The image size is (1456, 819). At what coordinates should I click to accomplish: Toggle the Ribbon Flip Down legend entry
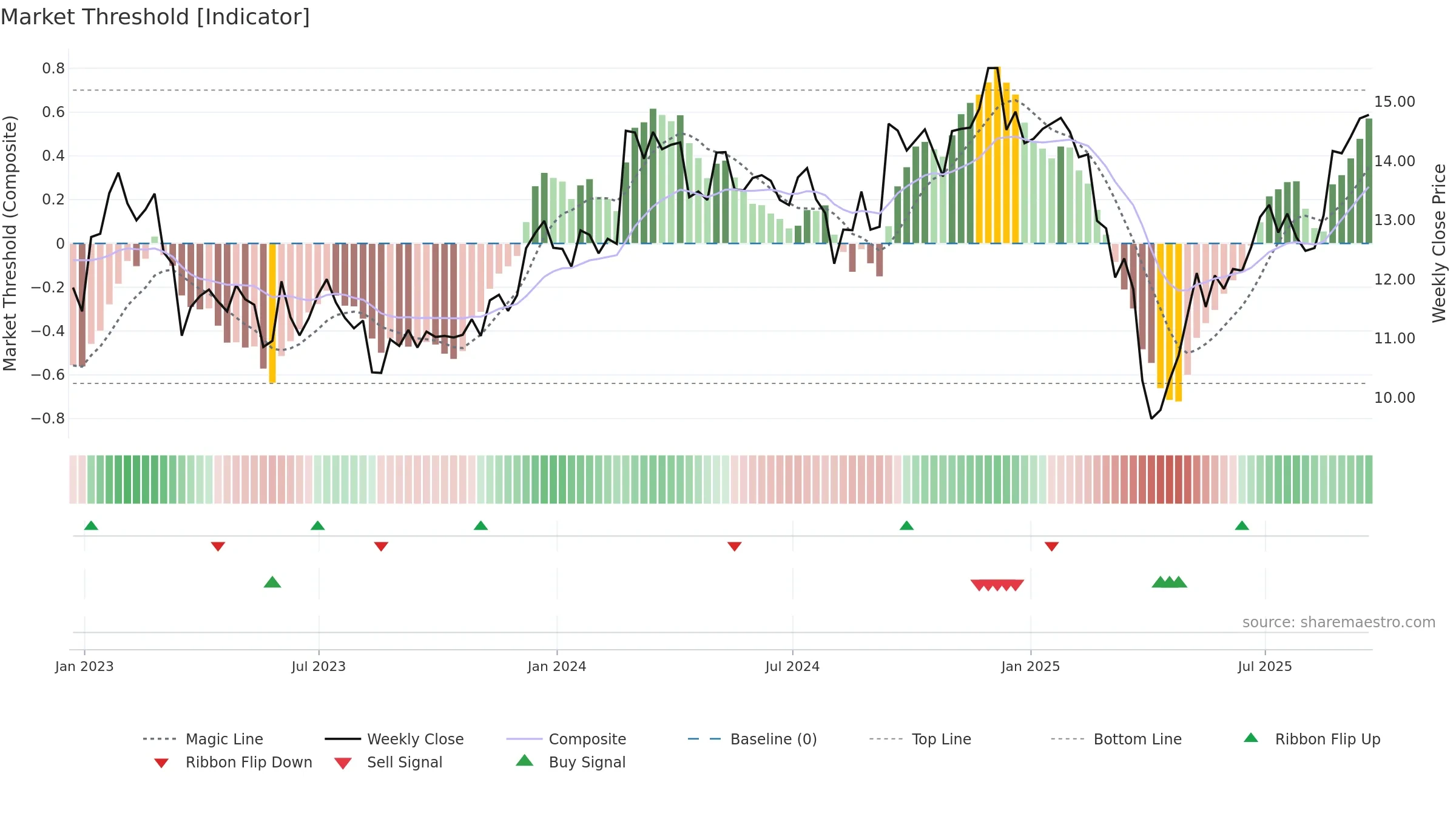click(232, 762)
